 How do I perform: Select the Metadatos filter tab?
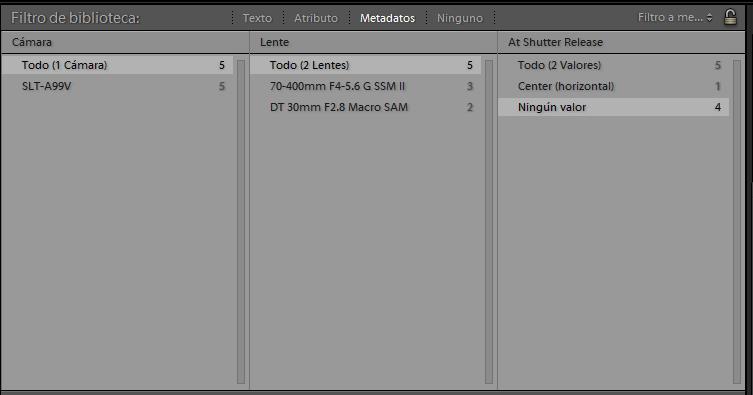tap(387, 18)
